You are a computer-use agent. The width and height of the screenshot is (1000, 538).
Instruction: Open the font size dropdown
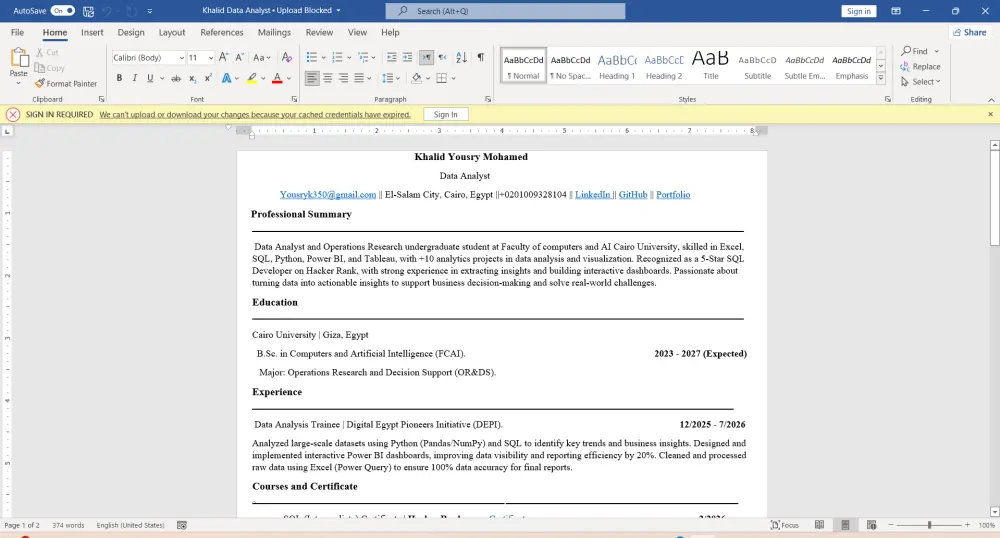(210, 58)
